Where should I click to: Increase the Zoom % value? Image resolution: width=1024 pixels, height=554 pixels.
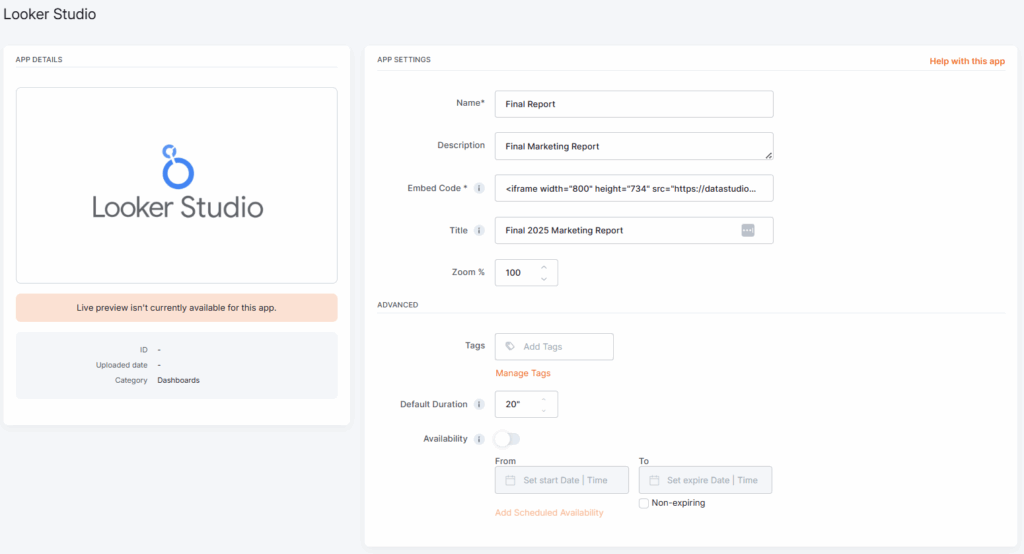[544, 267]
